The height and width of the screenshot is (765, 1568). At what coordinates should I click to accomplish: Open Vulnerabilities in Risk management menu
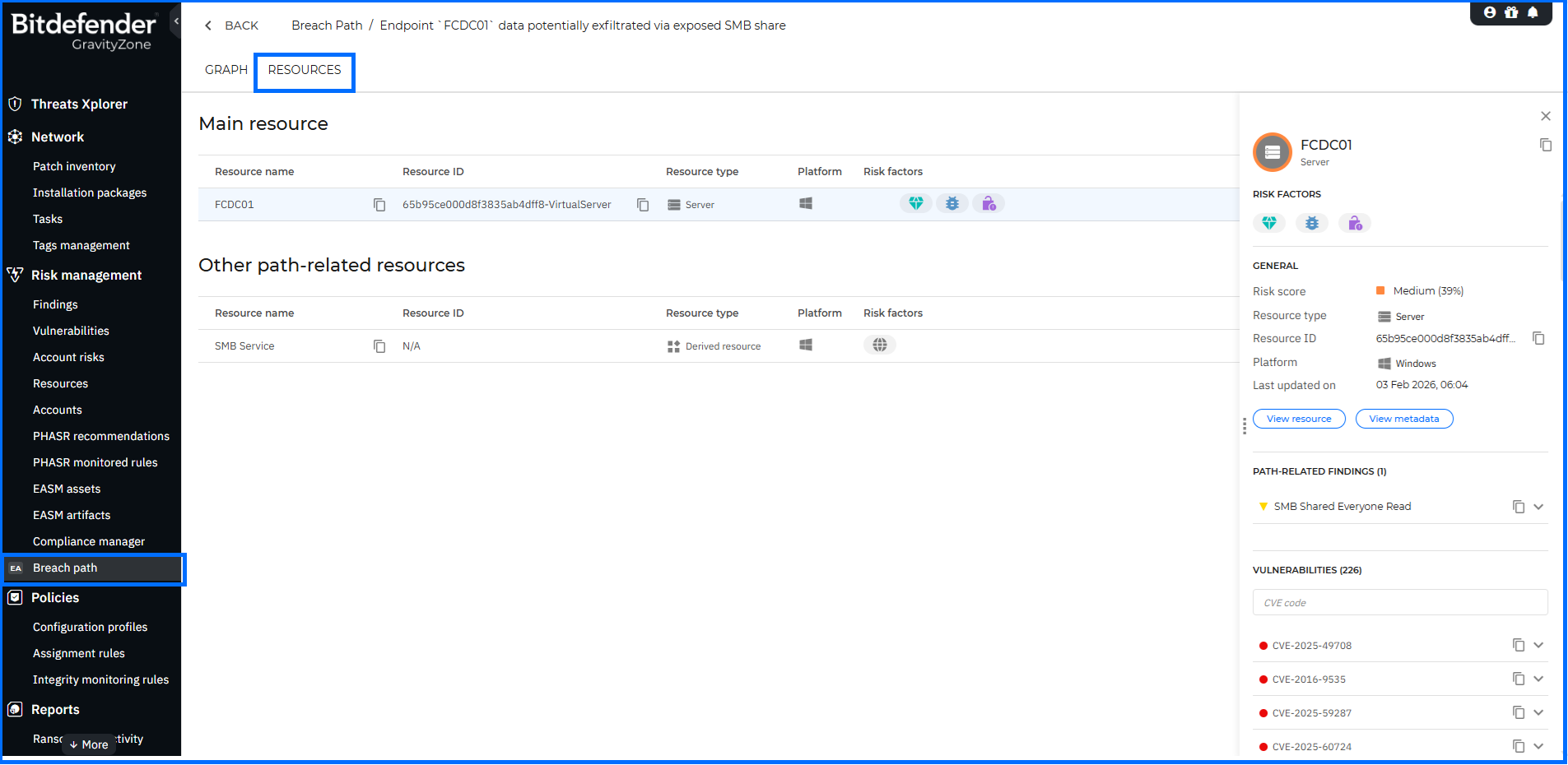pyautogui.click(x=71, y=331)
